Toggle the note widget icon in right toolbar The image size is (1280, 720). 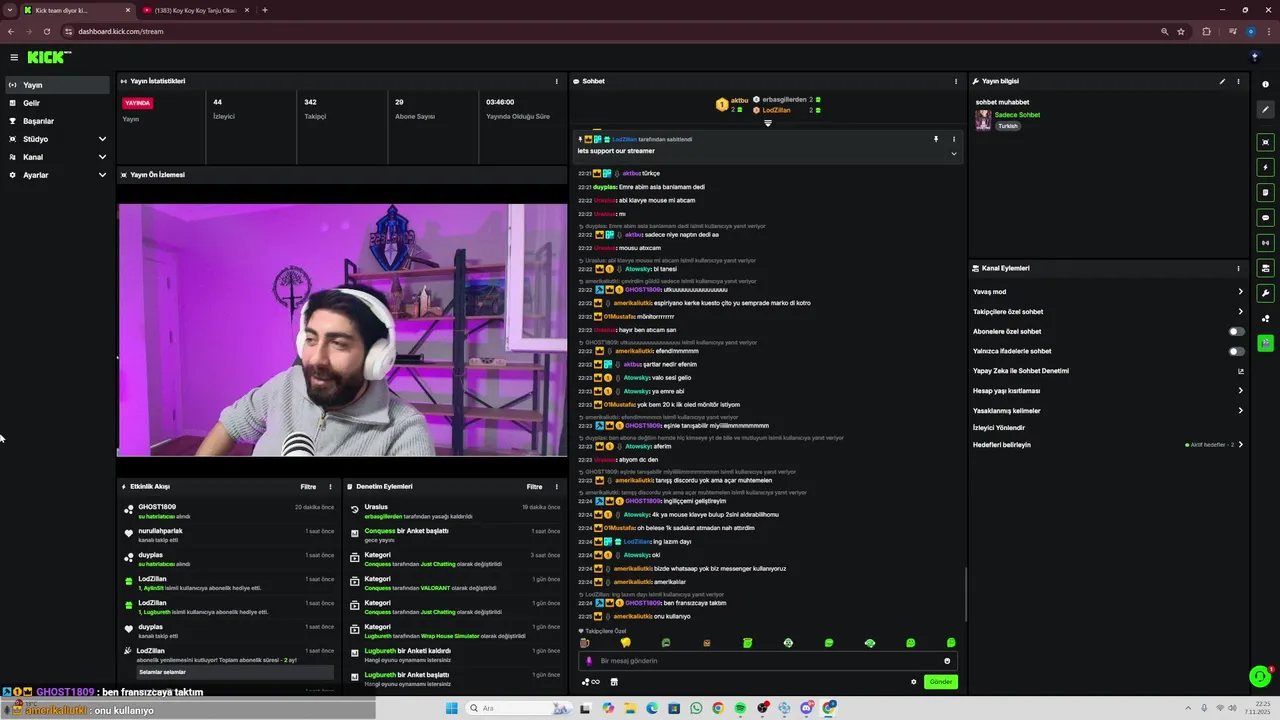1266,192
